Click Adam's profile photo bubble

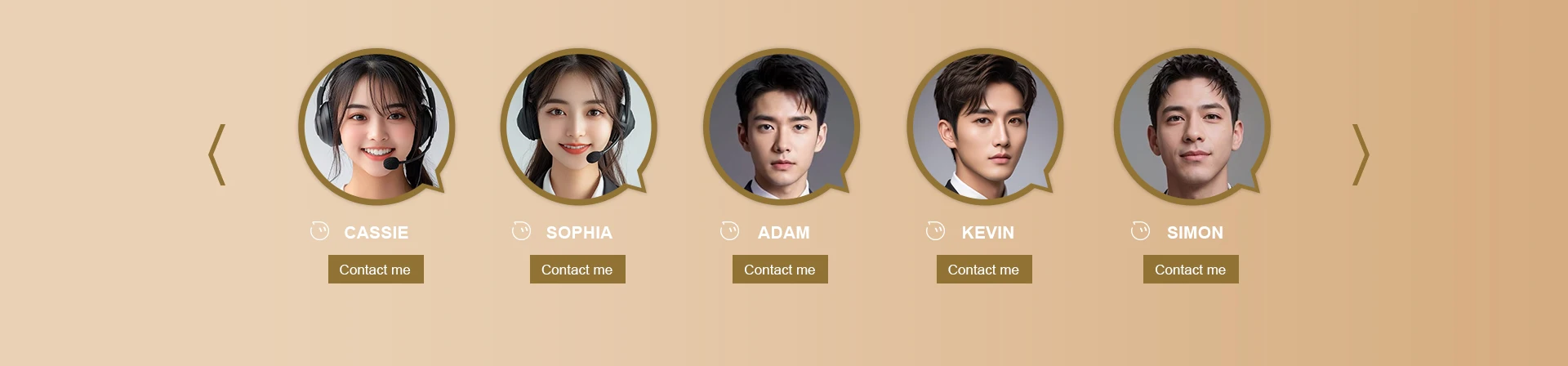tap(781, 127)
